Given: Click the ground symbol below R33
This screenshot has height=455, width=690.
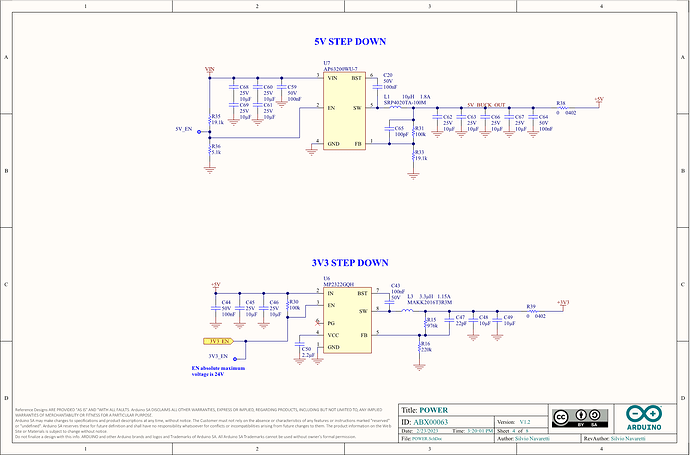Looking at the screenshot, I should click(x=413, y=176).
